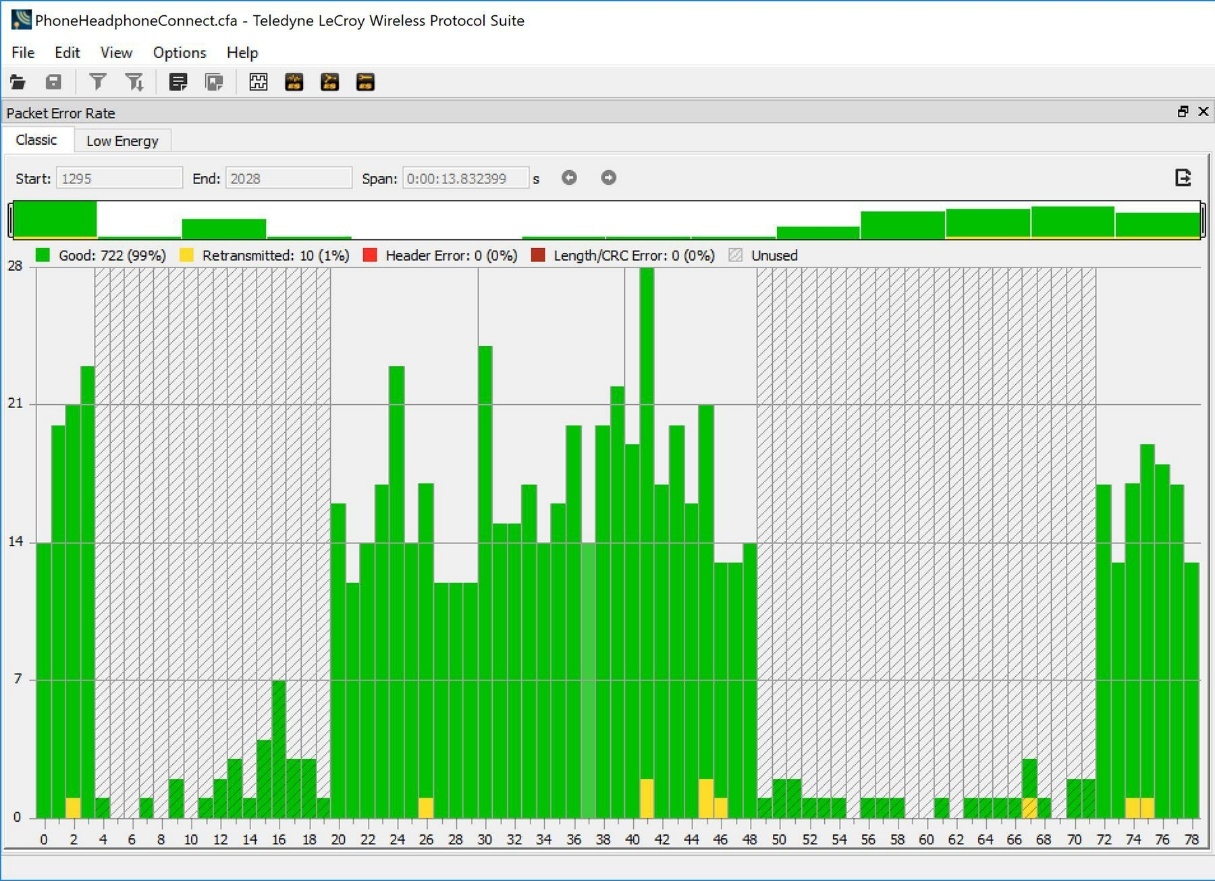Click the yellow retransmitted segment at channel 26
1215x881 pixels.
426,808
